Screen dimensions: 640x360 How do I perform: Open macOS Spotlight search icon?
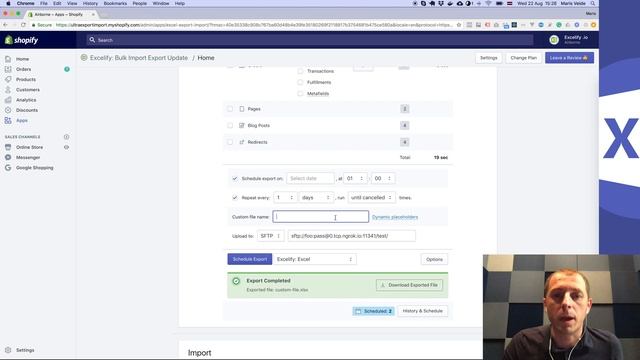593,3
